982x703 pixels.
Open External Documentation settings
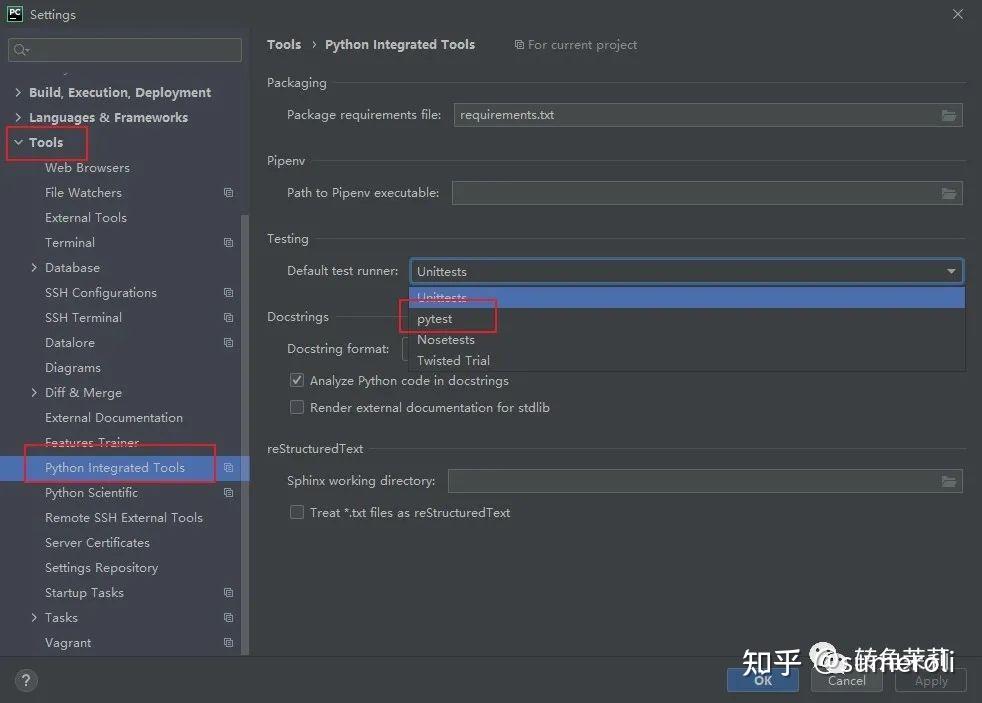(x=114, y=418)
